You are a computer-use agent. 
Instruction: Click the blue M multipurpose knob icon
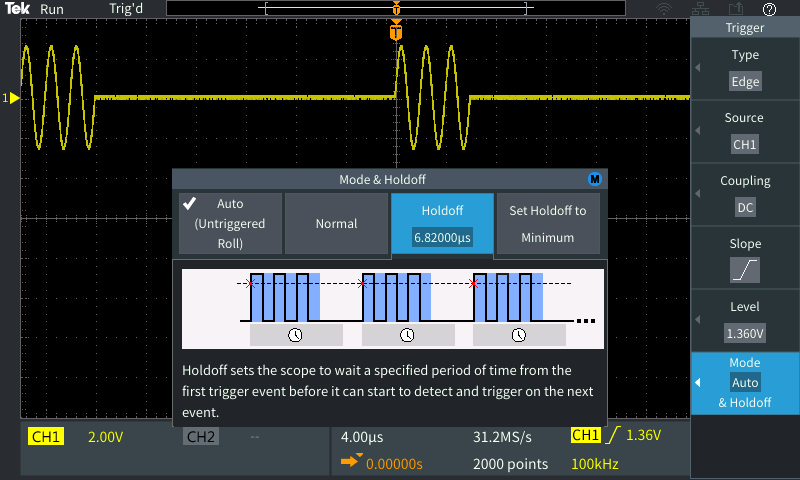pos(595,180)
